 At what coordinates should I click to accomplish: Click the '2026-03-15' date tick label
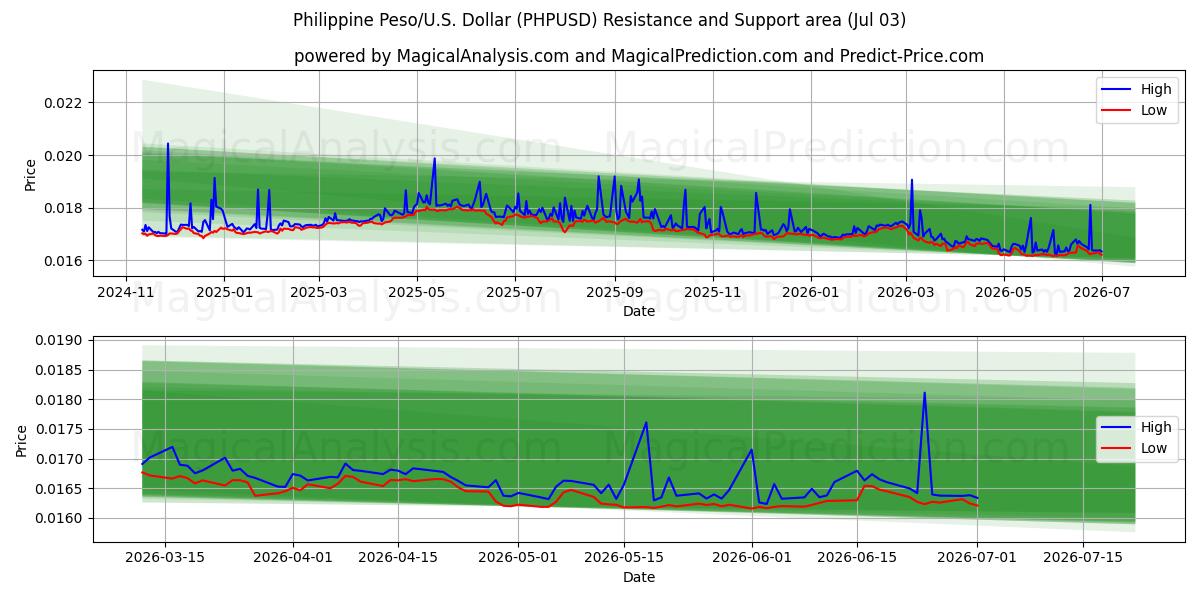tap(165, 557)
